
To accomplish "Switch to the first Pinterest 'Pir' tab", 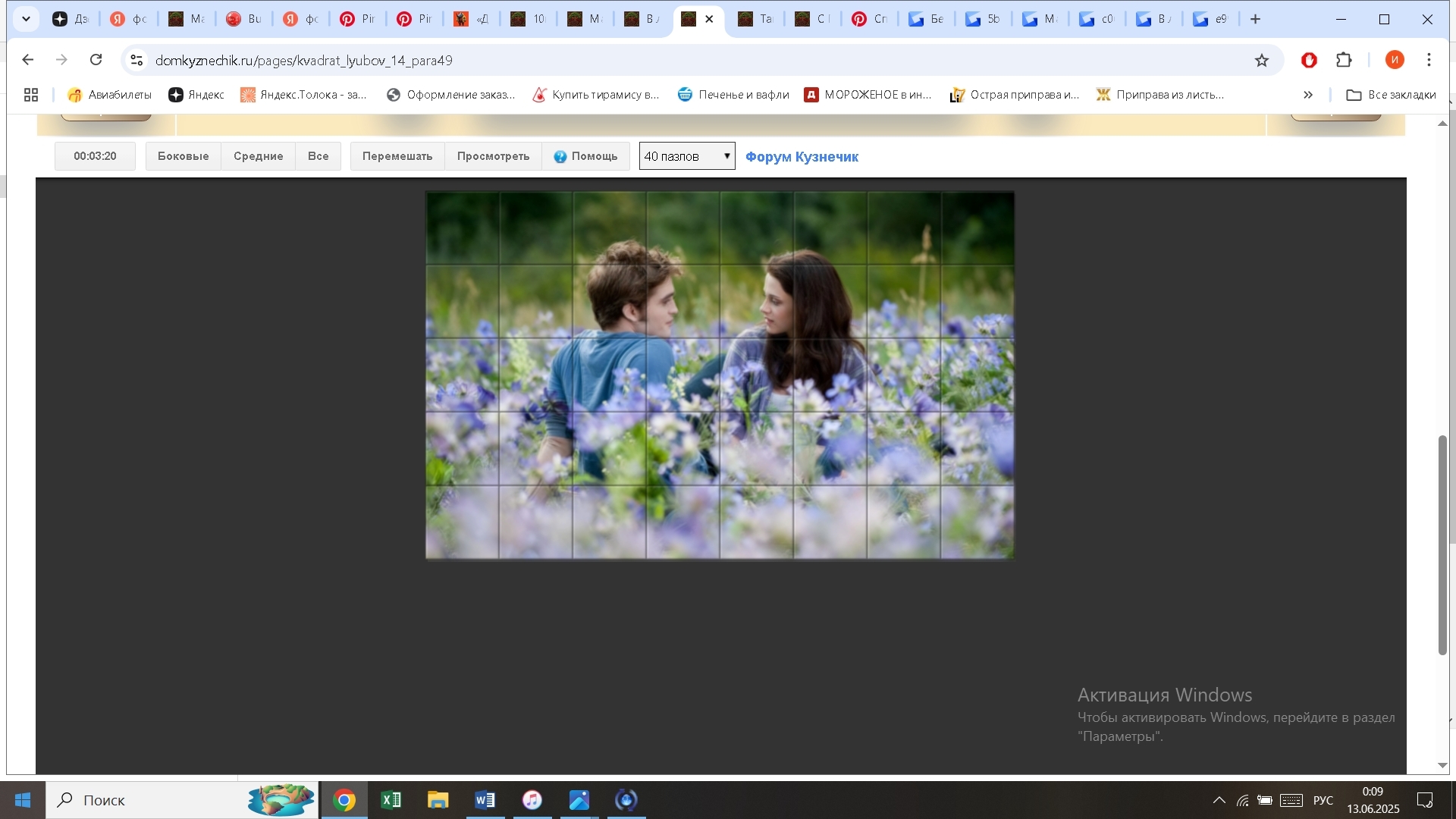I will [357, 19].
